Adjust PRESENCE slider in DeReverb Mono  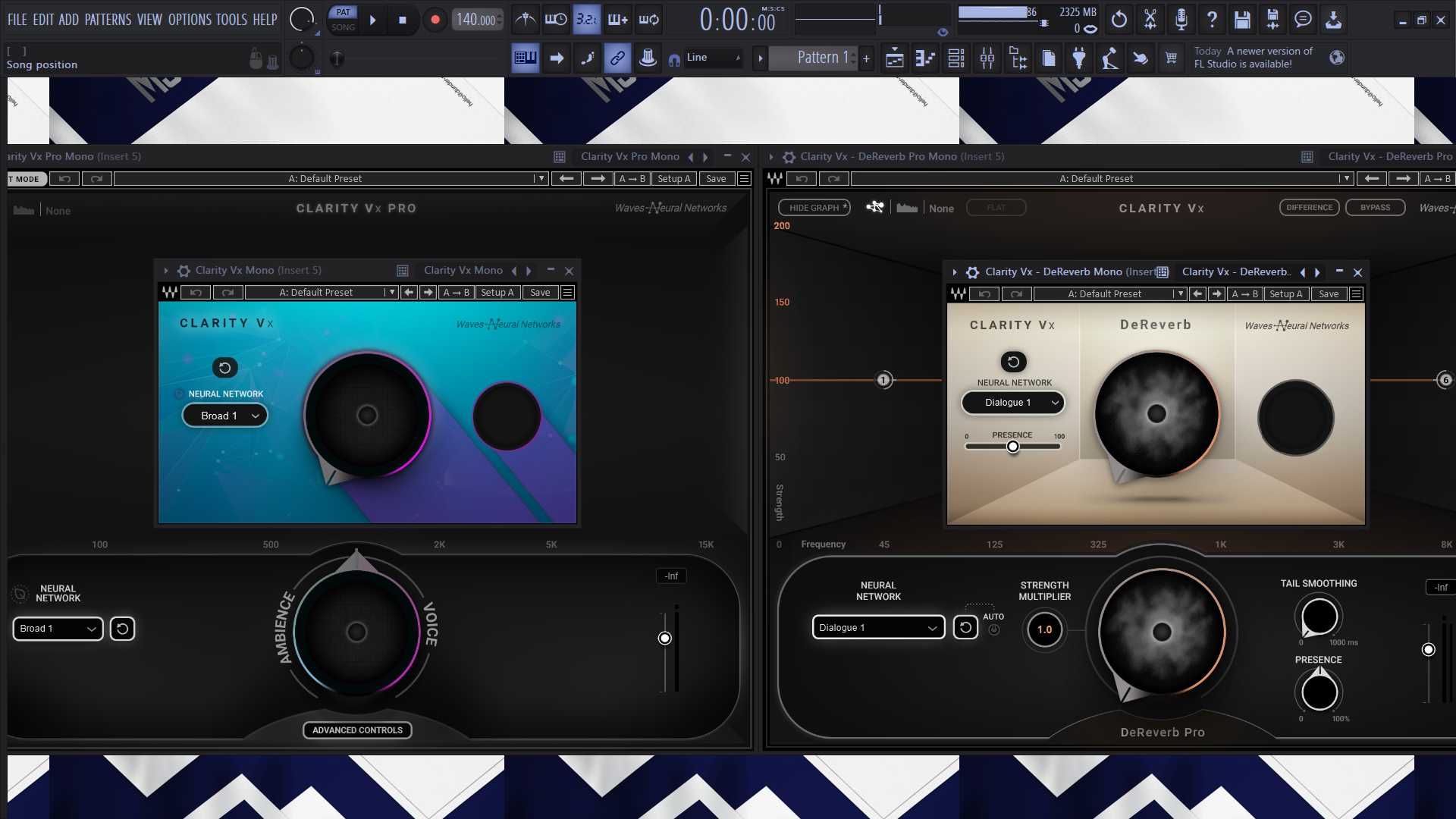click(x=1013, y=447)
